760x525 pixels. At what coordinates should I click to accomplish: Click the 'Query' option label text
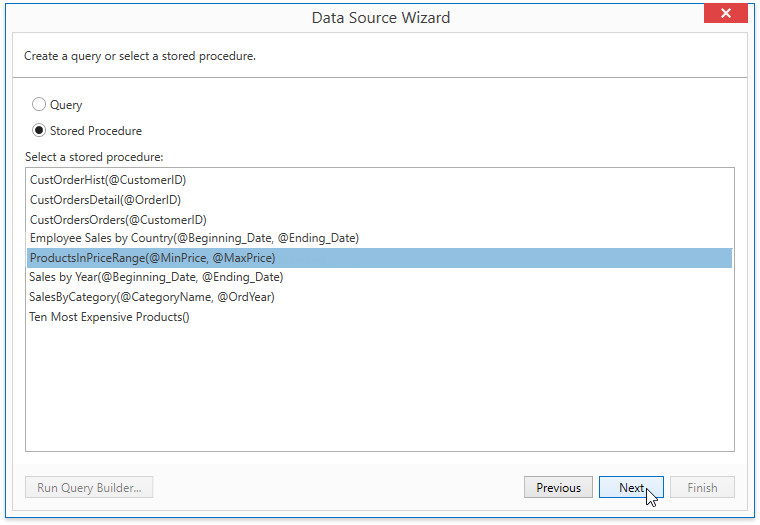(66, 105)
